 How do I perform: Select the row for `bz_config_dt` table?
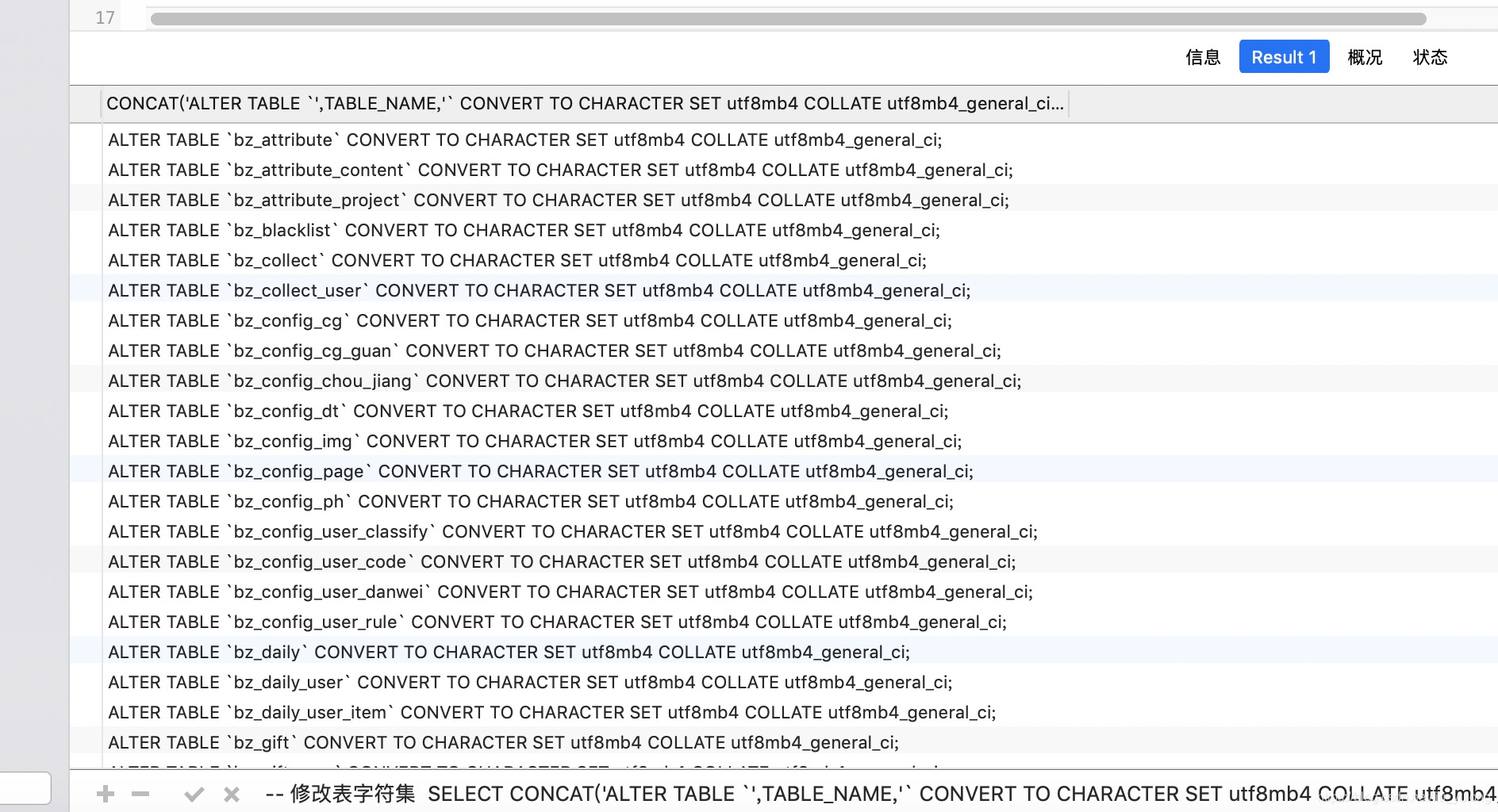click(x=784, y=412)
